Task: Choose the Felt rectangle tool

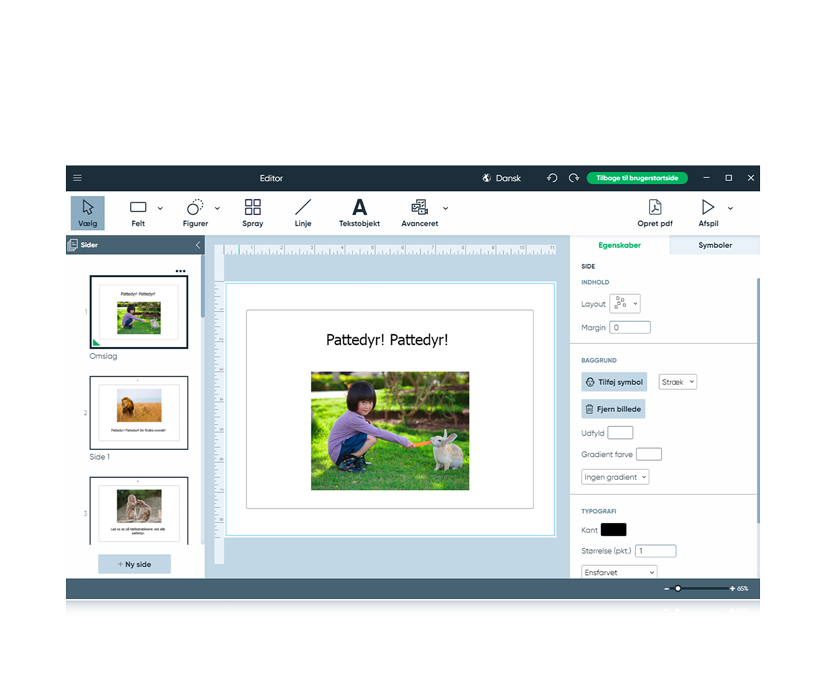Action: pos(138,212)
